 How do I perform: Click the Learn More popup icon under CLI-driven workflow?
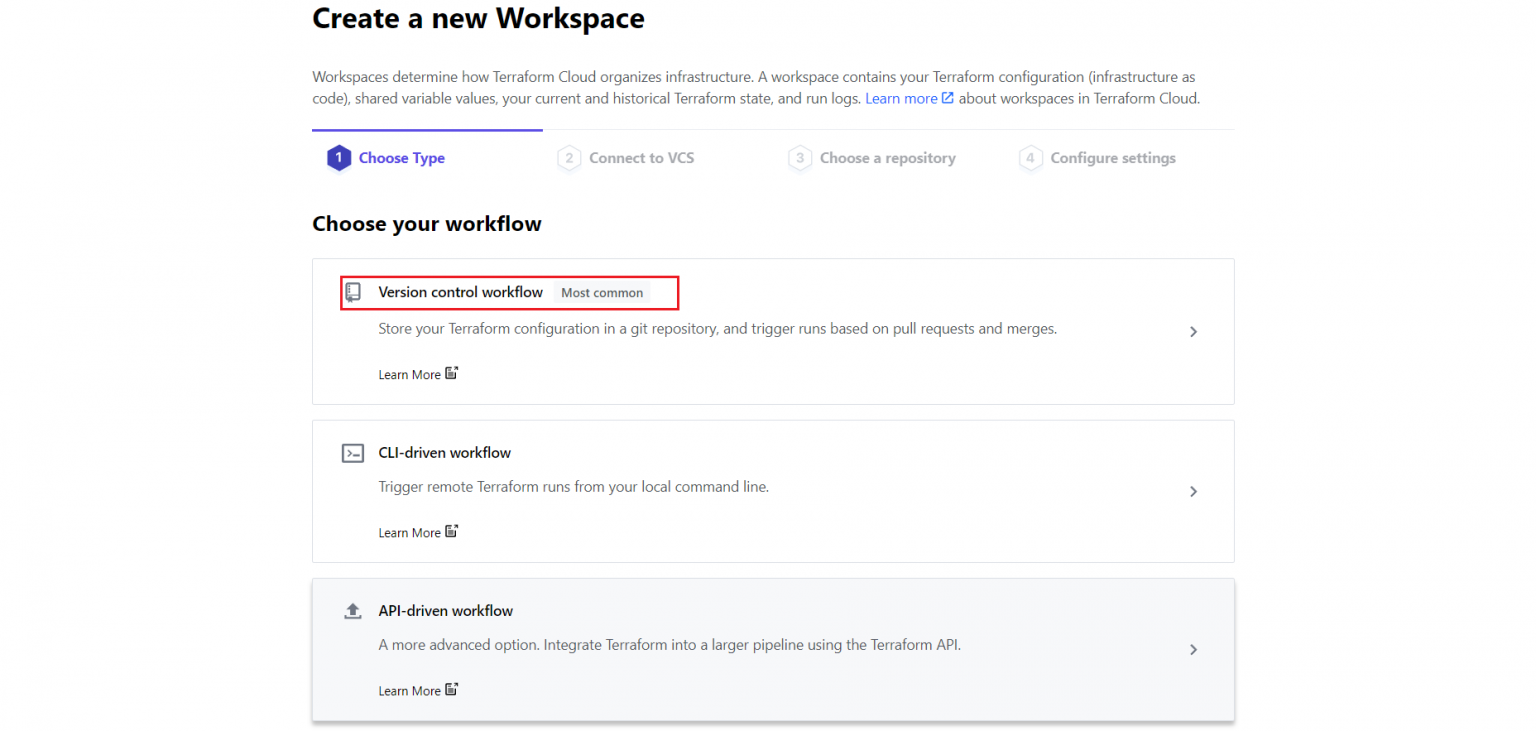[x=452, y=530]
